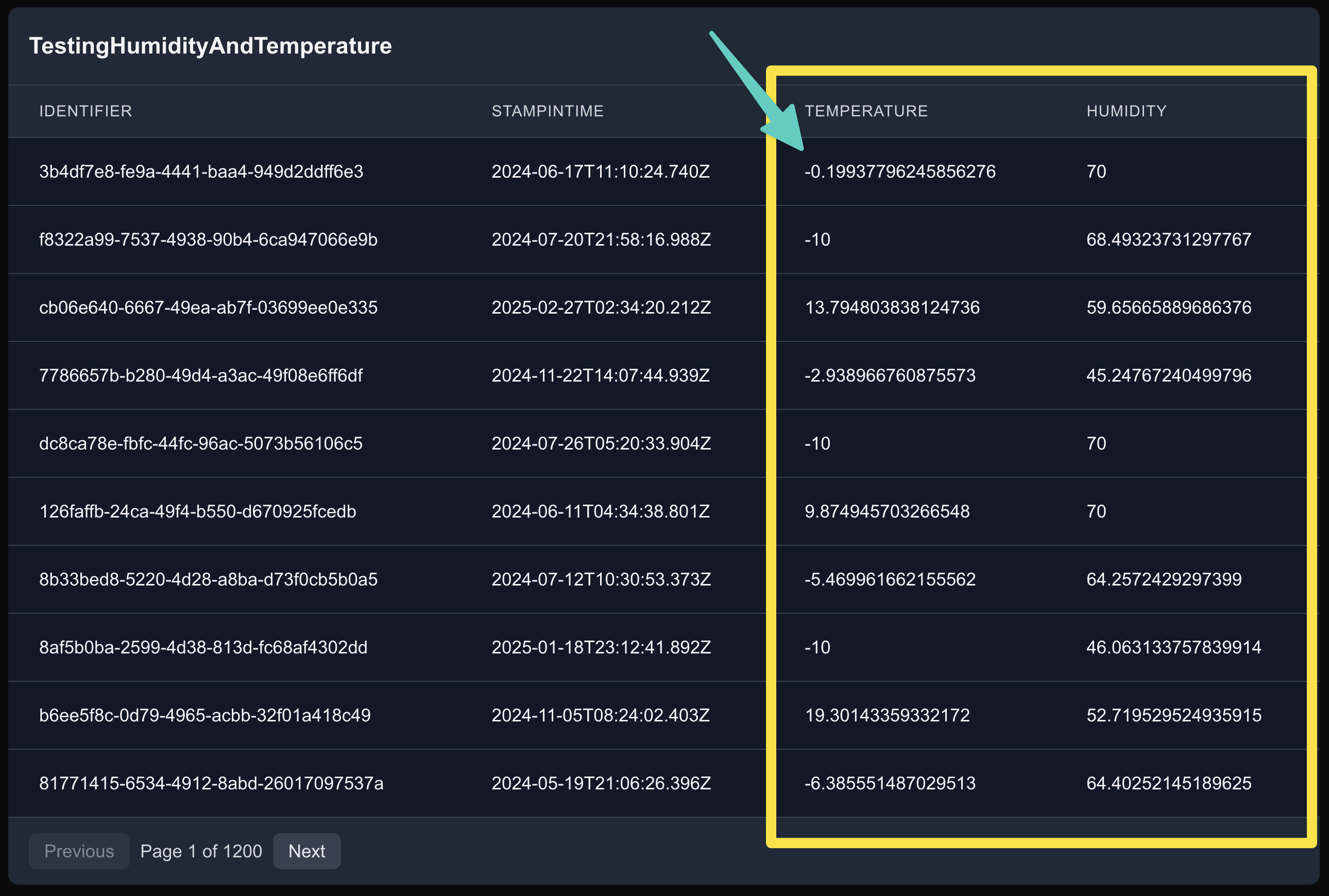
Task: Select identifier 126faffb-24ca-49f4-b550-d670925fcedb
Action: point(198,511)
